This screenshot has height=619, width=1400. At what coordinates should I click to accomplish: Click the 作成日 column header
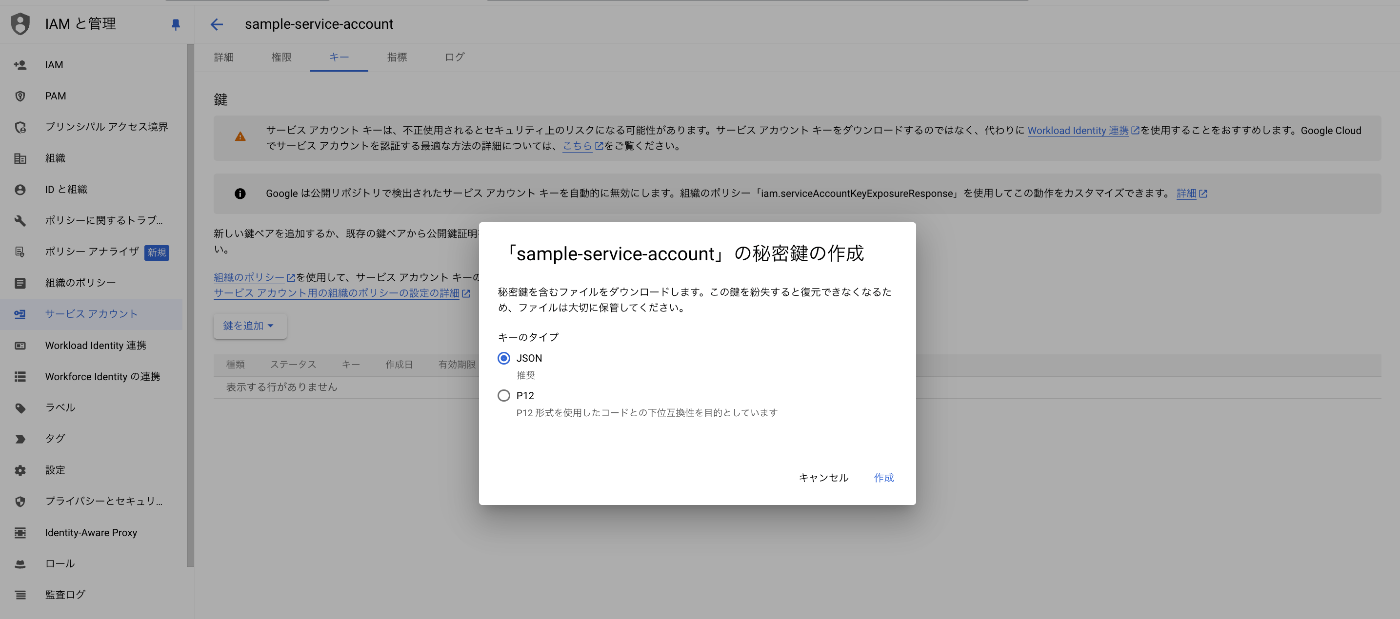[x=399, y=365]
